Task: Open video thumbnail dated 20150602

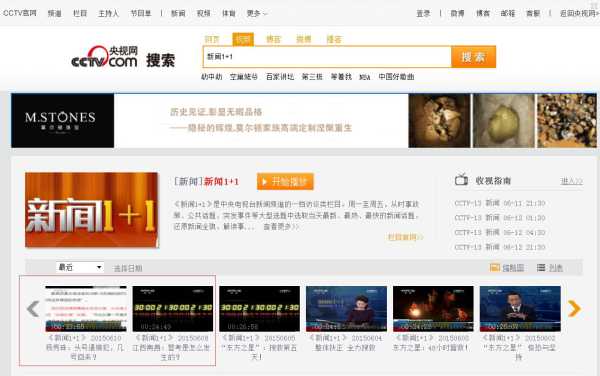Action: [520, 309]
